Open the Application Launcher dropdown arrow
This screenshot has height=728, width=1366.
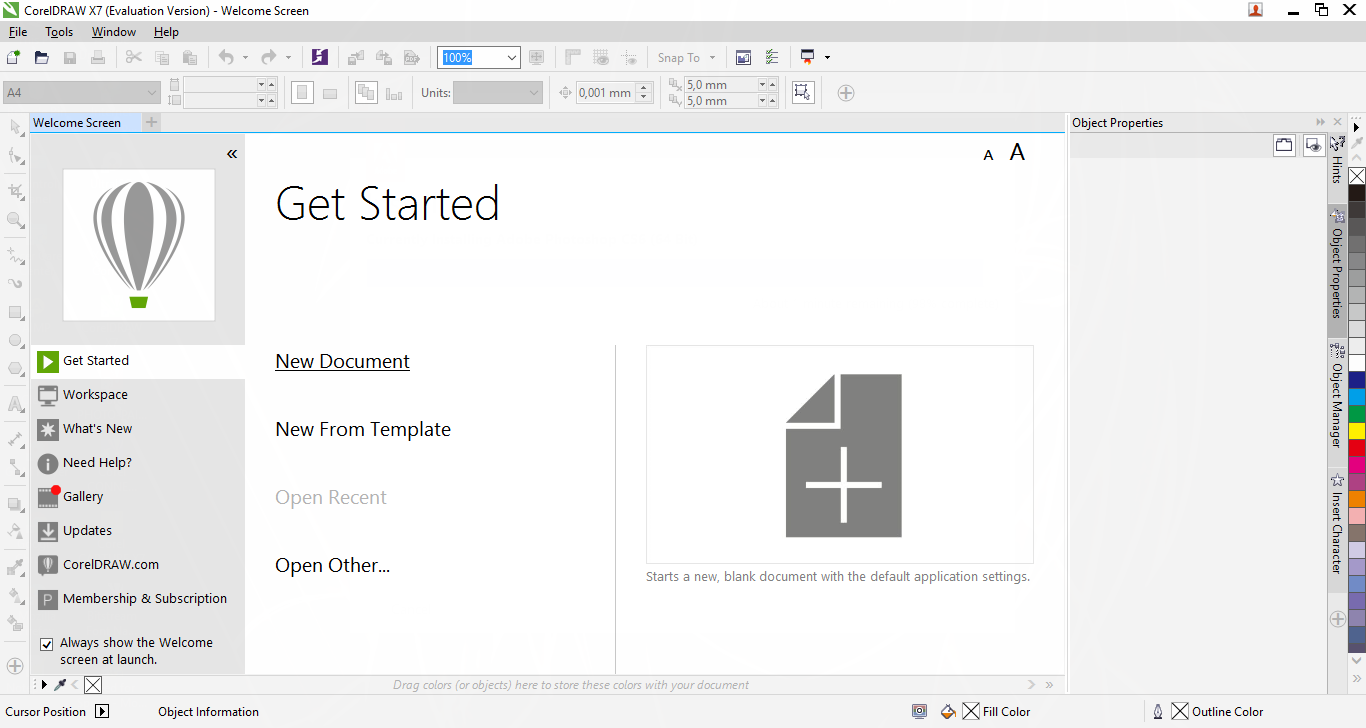[x=827, y=57]
